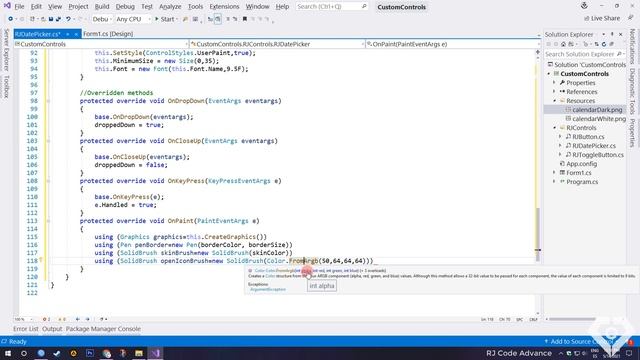Open the Server Explorer side tab
The height and width of the screenshot is (360, 640).
click(6, 50)
